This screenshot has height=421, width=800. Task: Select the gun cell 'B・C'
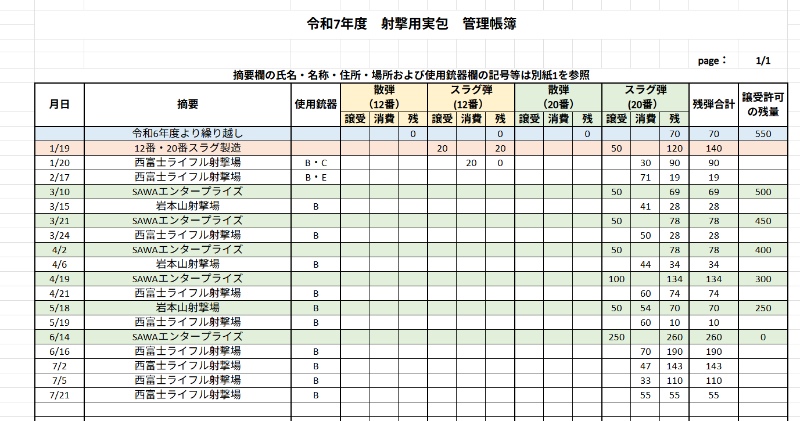click(316, 163)
